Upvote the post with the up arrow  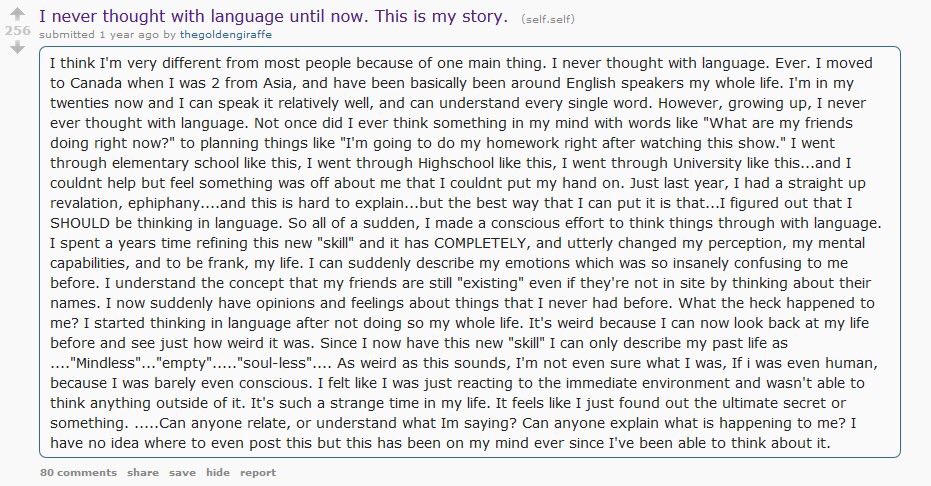click(x=17, y=15)
